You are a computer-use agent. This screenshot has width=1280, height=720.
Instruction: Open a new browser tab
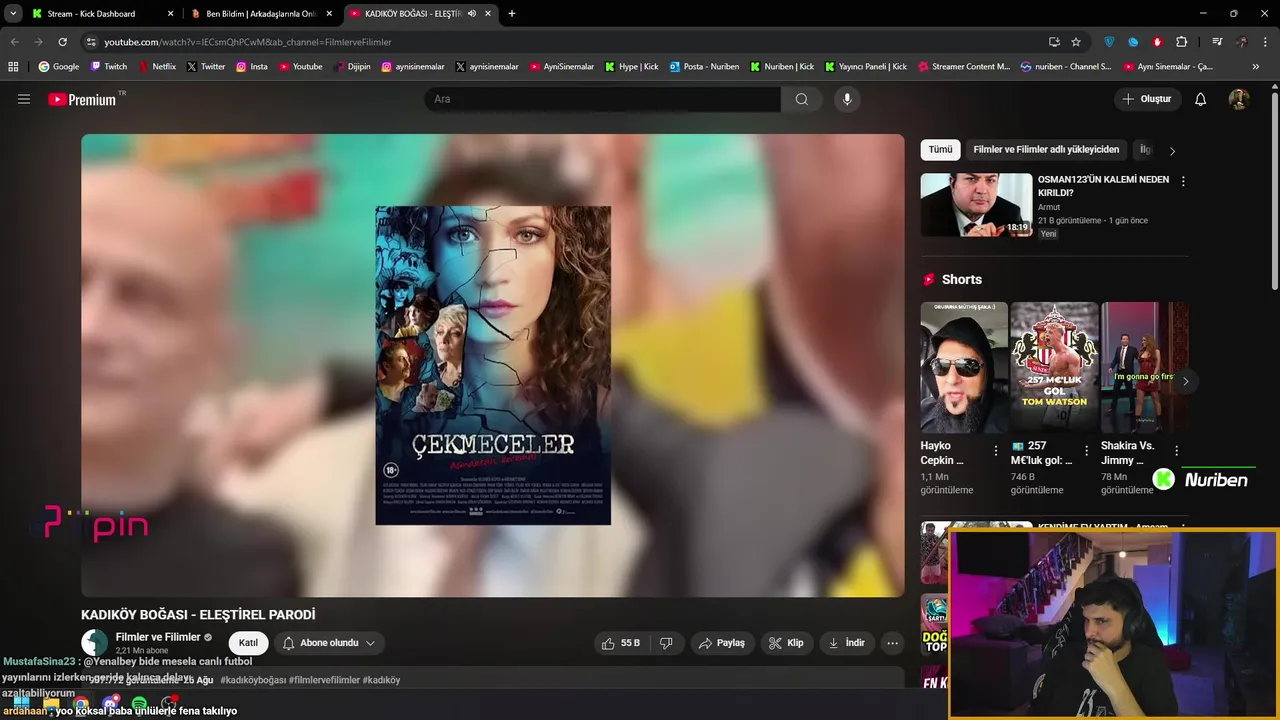(x=512, y=14)
